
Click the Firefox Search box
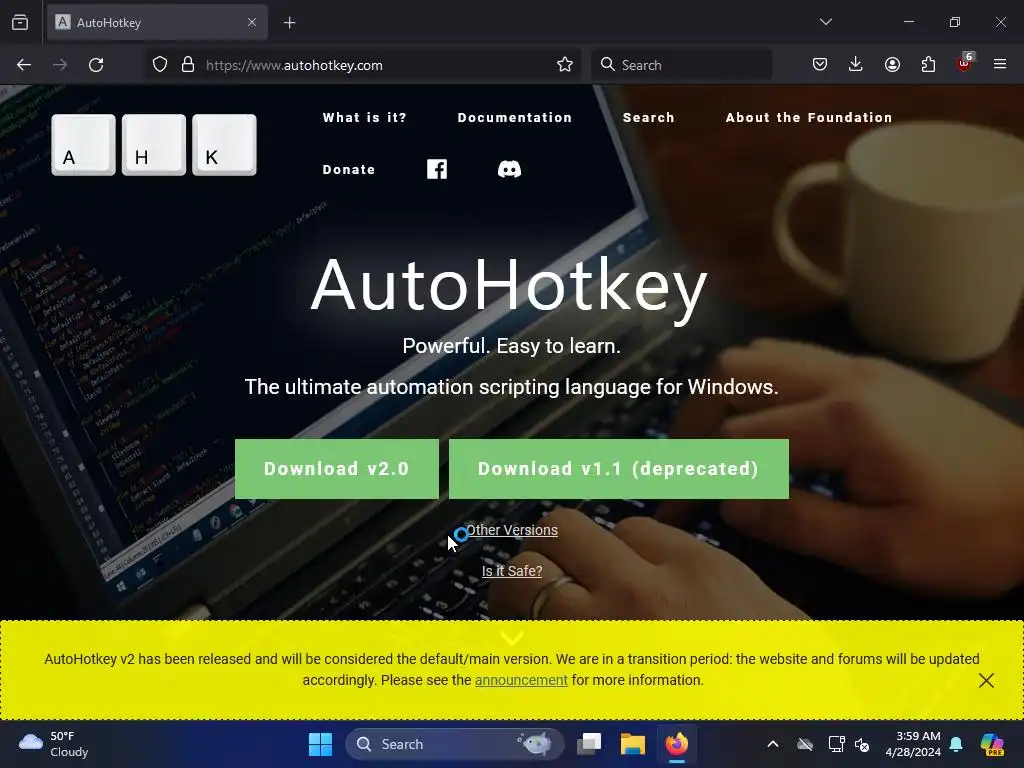point(681,65)
